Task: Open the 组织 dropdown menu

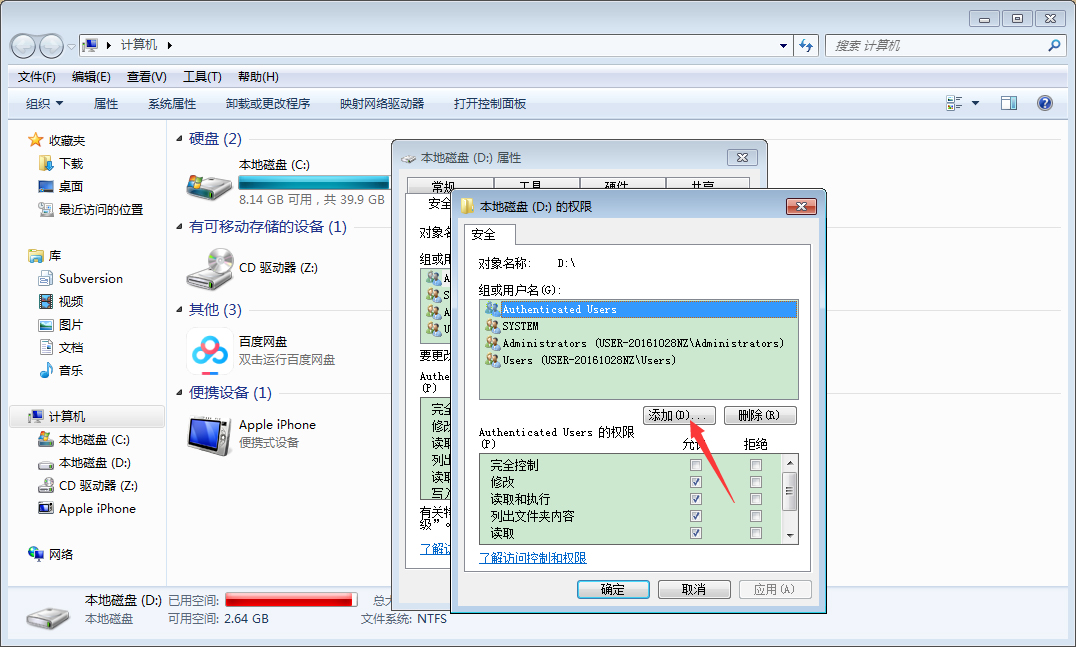Action: pos(40,102)
